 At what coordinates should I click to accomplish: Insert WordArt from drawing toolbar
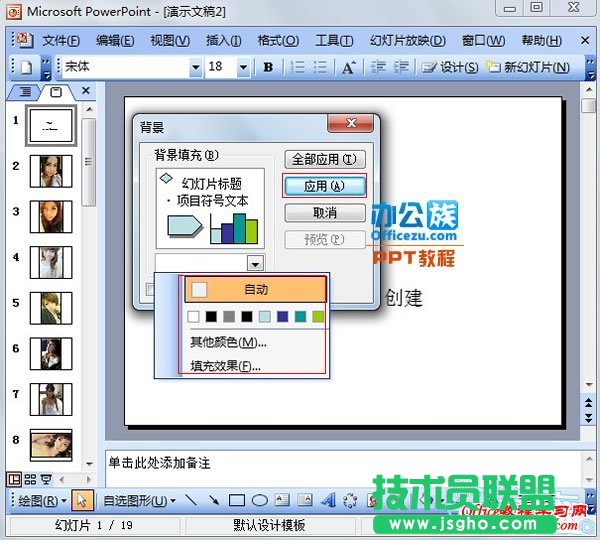(x=328, y=500)
